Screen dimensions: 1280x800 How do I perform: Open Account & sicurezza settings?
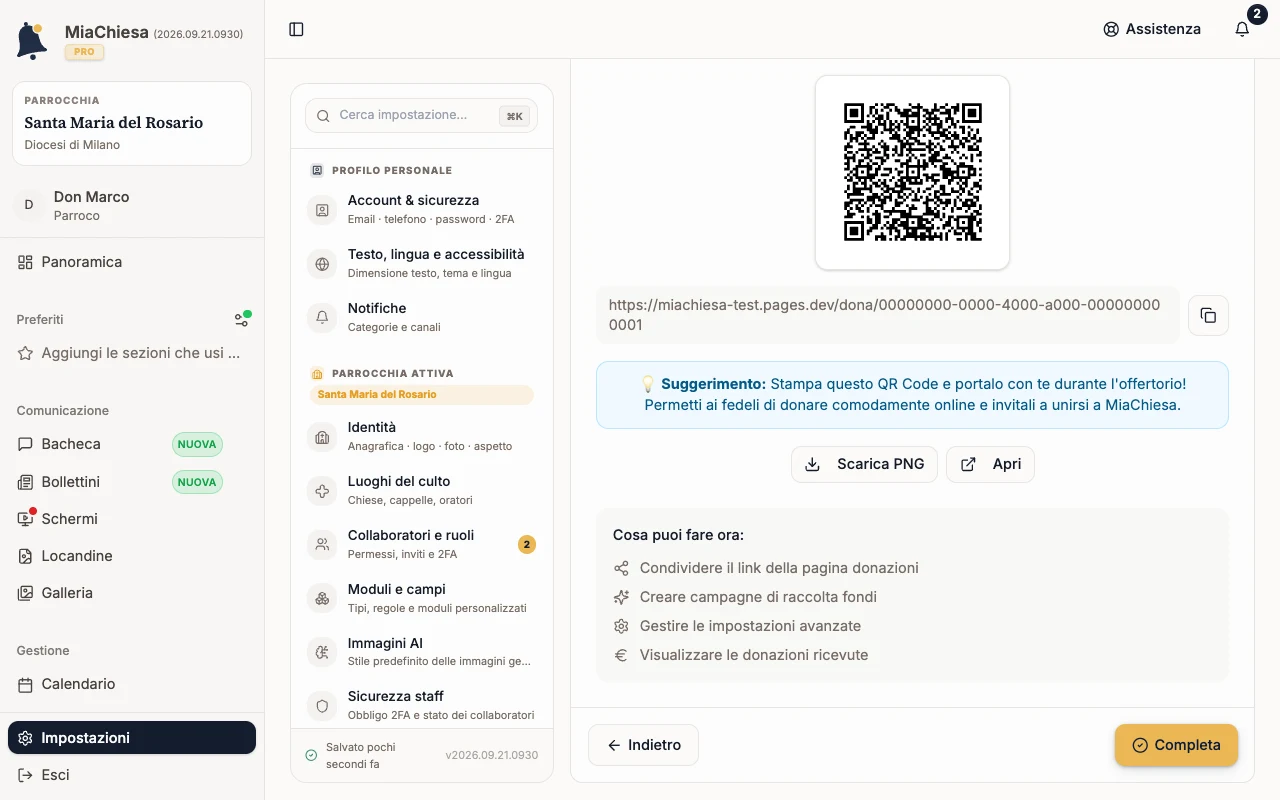click(422, 210)
